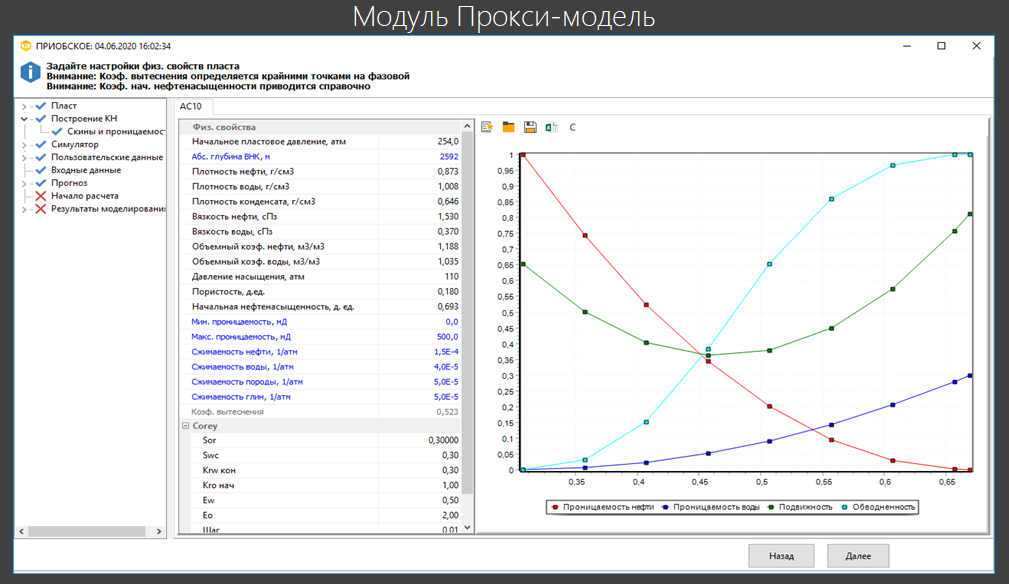
Task: Edit Вязкость нефти value 1,530
Action: 420,217
